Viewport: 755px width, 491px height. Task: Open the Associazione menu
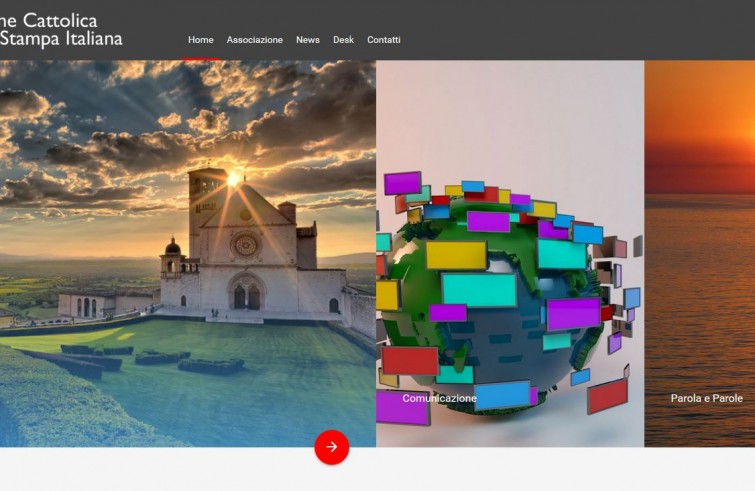tap(254, 40)
